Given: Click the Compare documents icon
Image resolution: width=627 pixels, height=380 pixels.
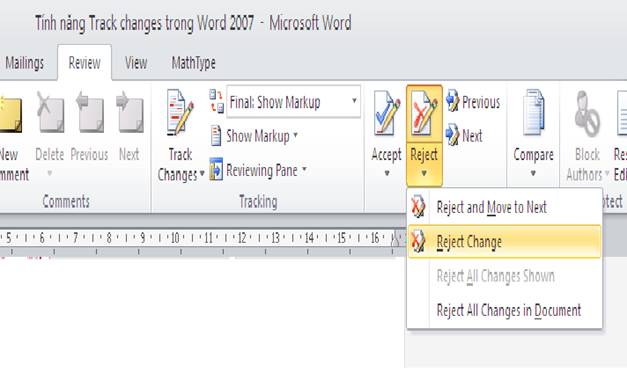Looking at the screenshot, I should point(533,112).
